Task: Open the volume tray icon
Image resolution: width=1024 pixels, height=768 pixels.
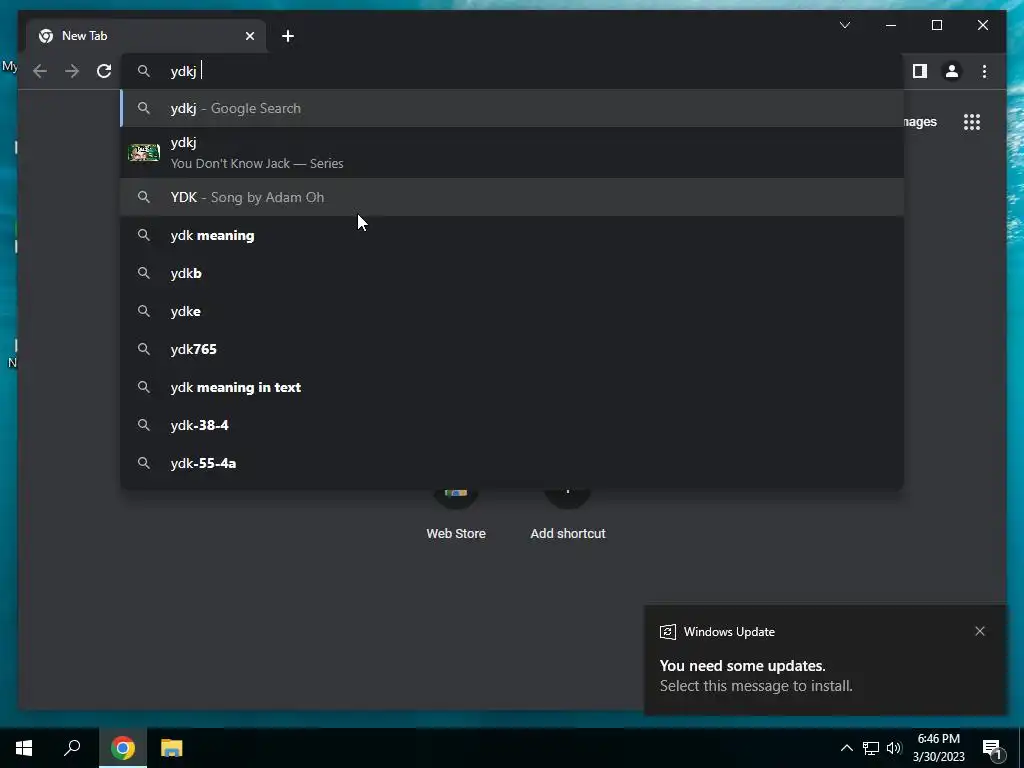Action: point(894,748)
